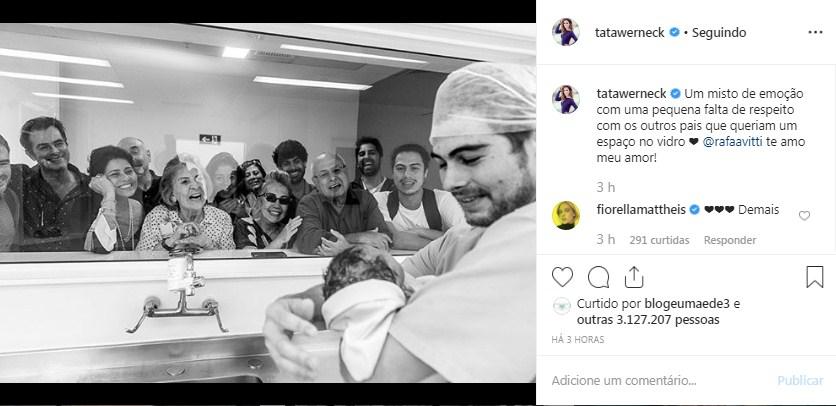
Task: Like the post with the heart icon
Action: coord(562,277)
